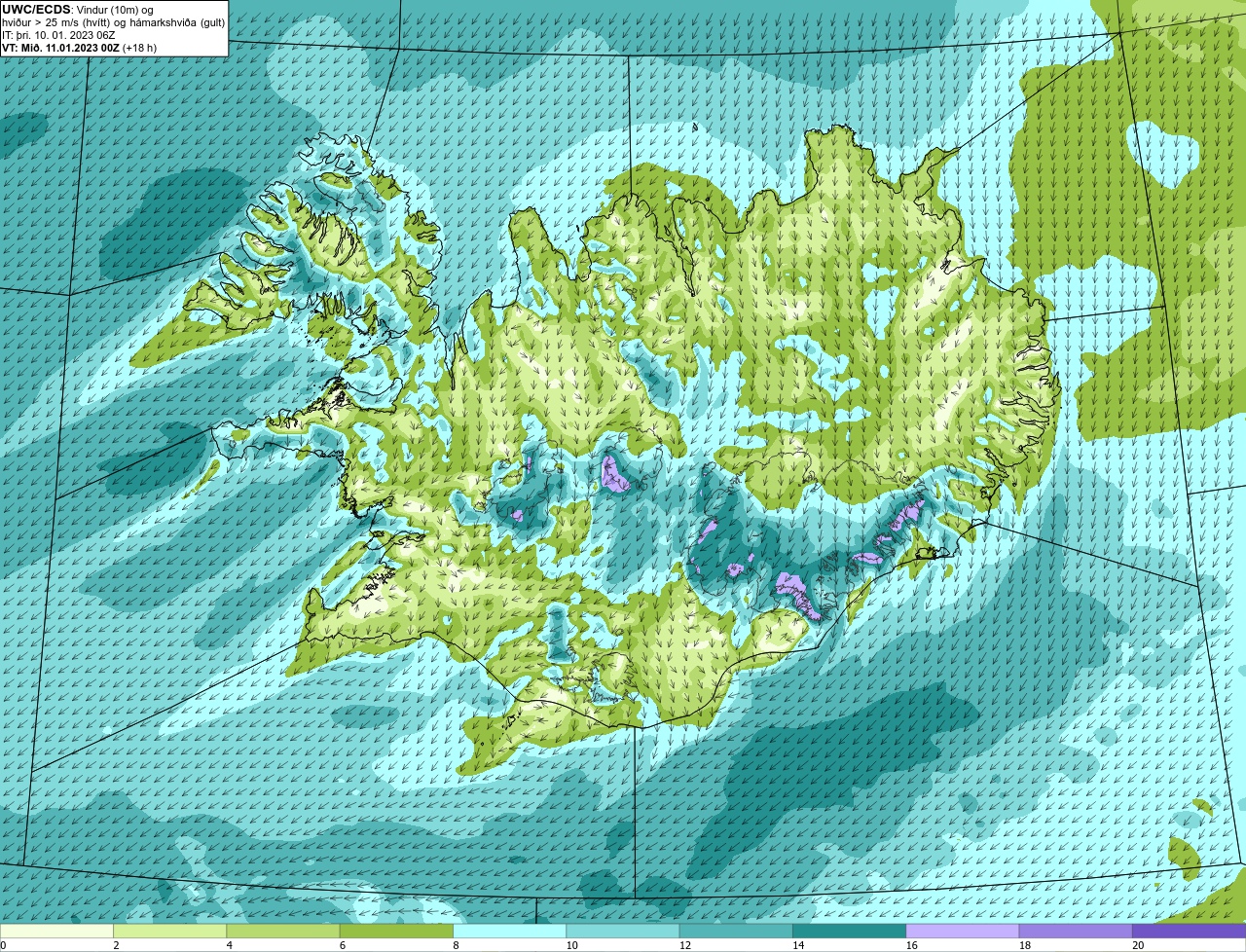Click the dark teal 14–16 m/s legend segment
This screenshot has height=952, width=1246.
(849, 931)
